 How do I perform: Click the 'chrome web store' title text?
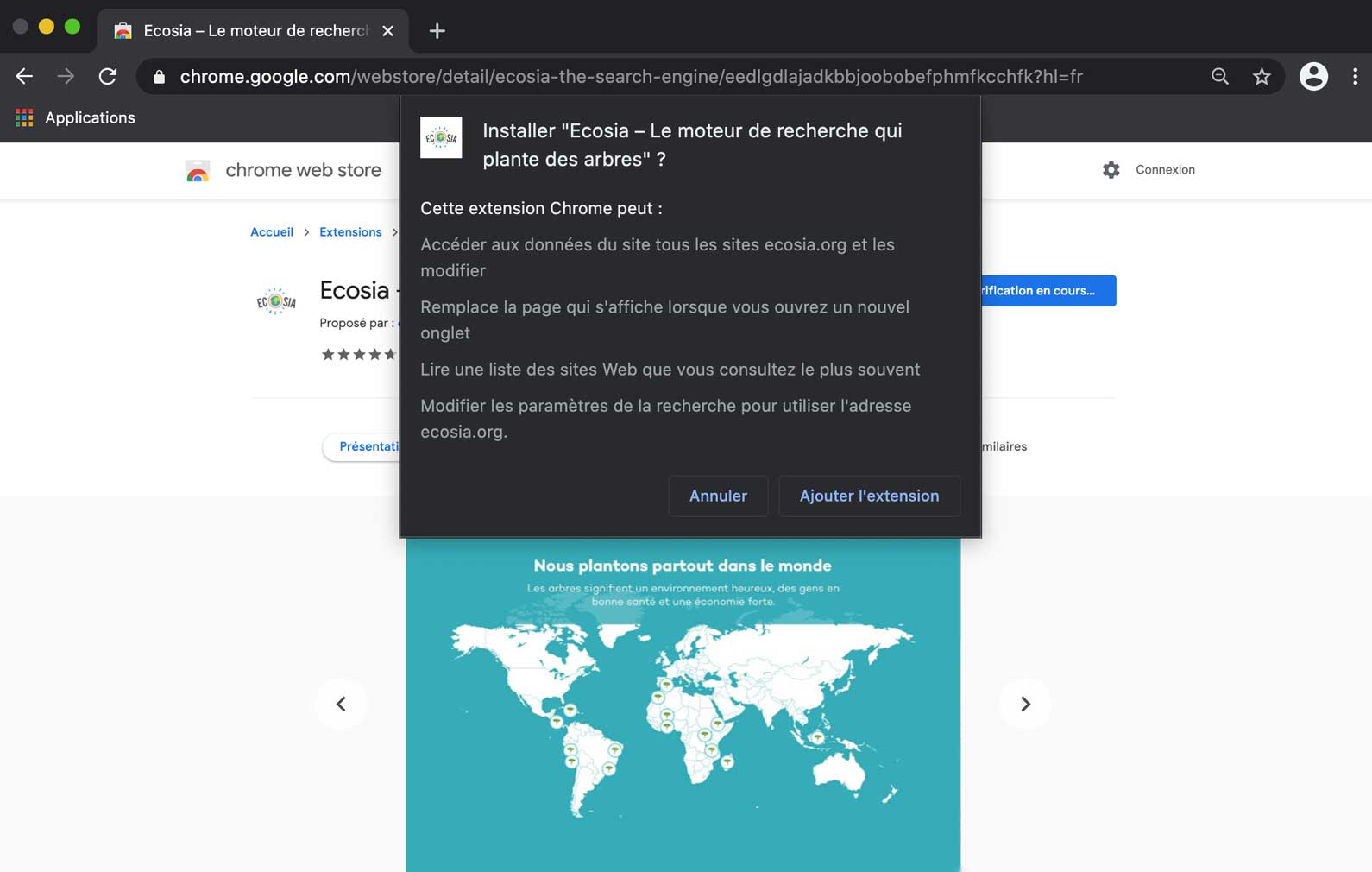click(303, 170)
